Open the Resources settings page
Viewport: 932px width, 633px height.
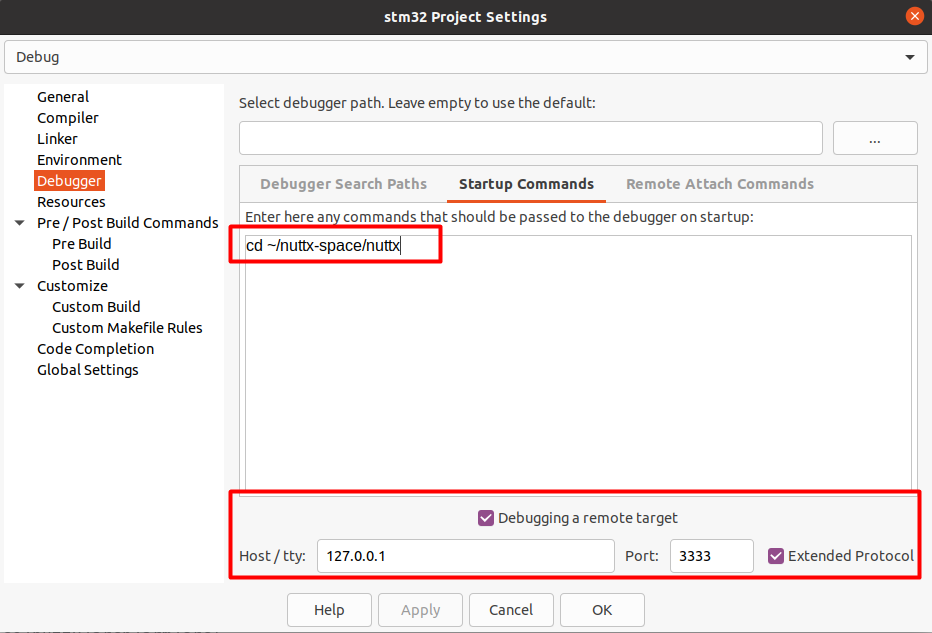[x=71, y=202]
